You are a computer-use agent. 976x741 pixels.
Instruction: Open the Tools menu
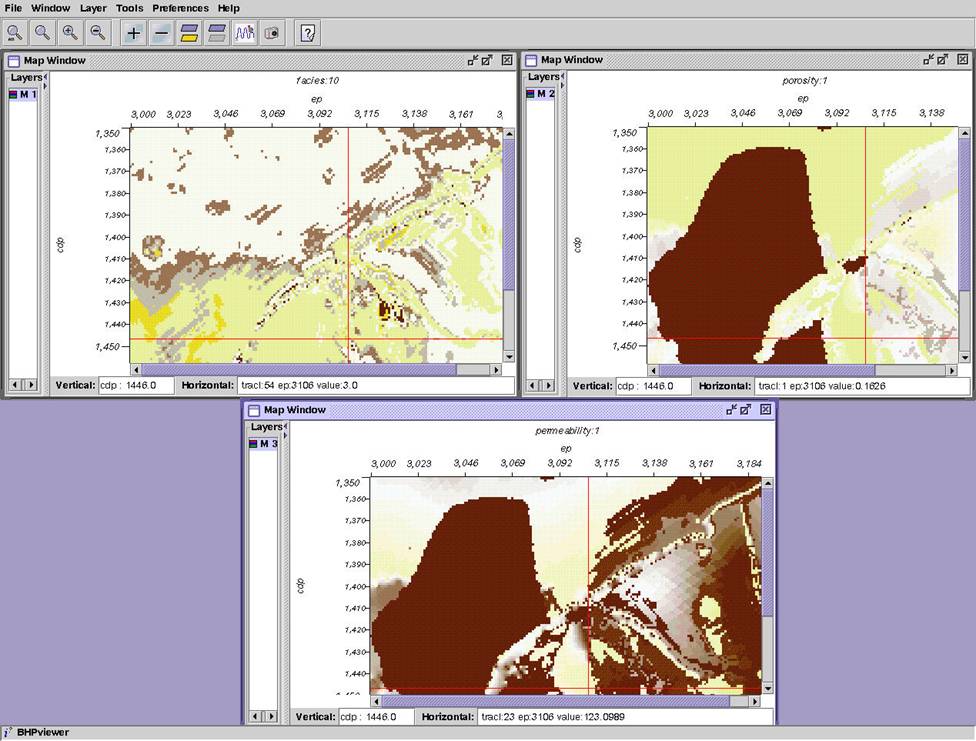coord(129,8)
